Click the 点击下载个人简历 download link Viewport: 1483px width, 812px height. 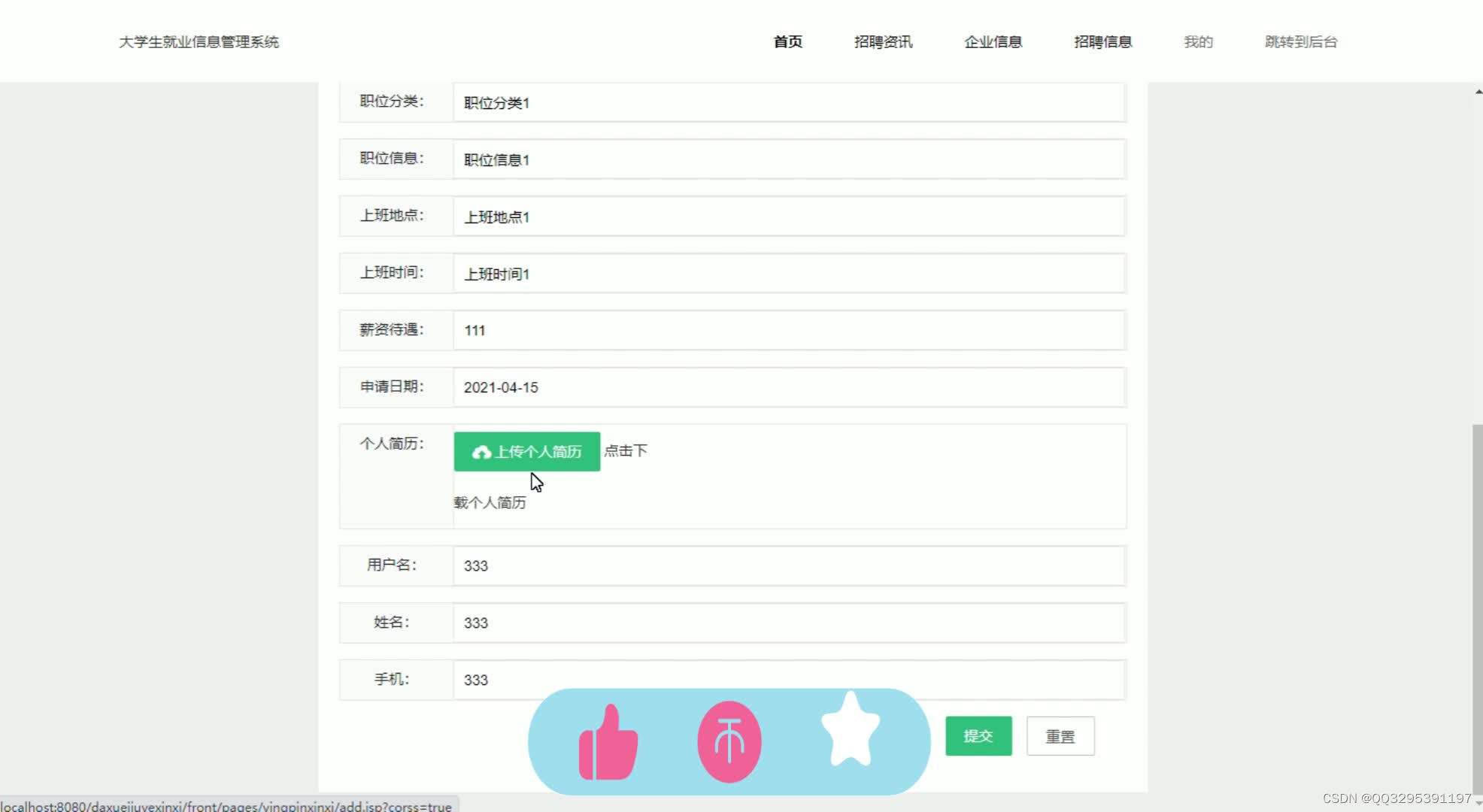coord(550,476)
